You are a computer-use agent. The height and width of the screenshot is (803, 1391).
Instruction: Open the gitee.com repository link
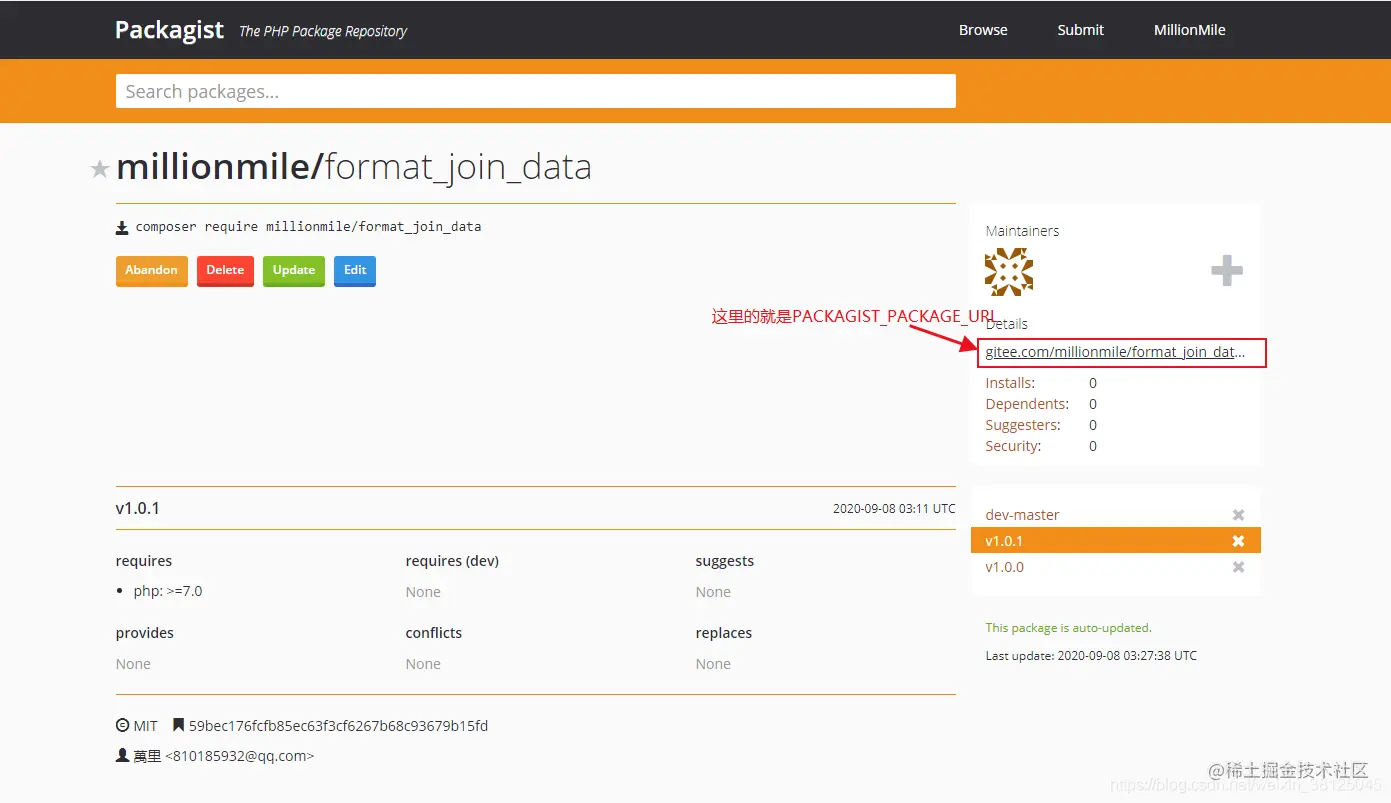tap(1116, 352)
